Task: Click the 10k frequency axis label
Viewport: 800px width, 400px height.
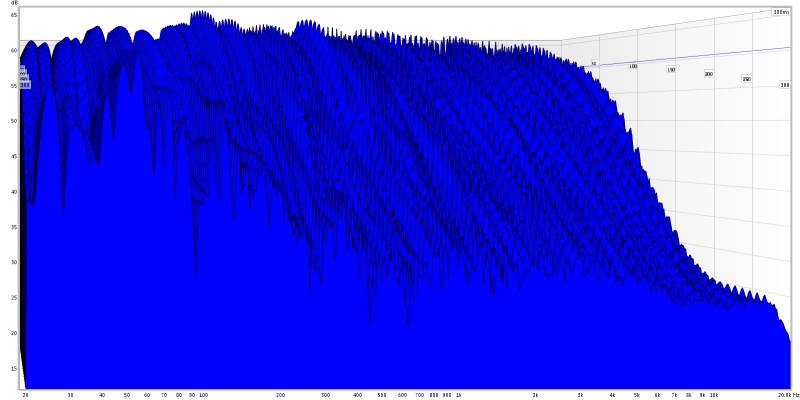Action: tap(713, 395)
